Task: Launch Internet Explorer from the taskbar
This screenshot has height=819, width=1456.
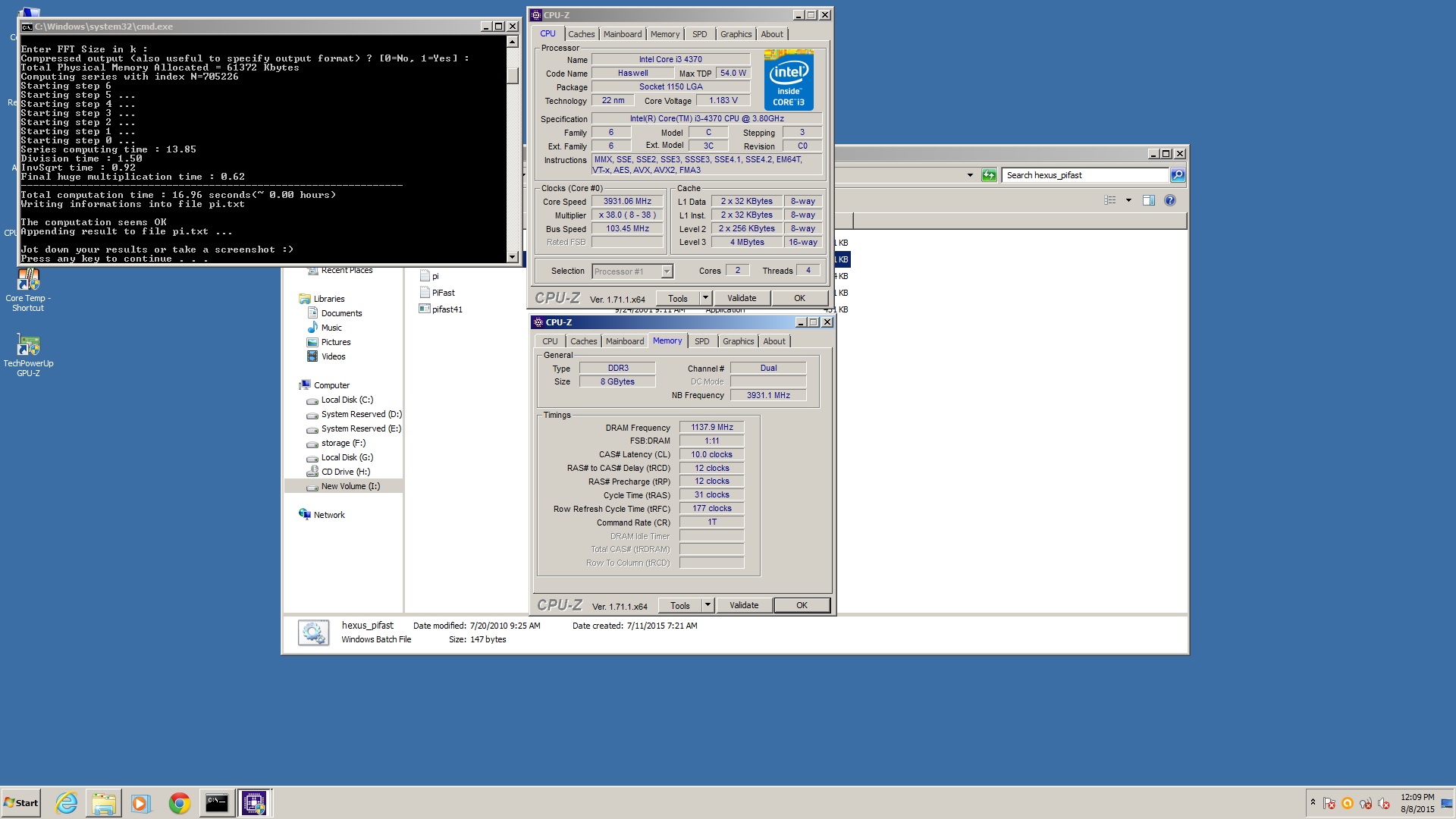Action: pyautogui.click(x=67, y=803)
